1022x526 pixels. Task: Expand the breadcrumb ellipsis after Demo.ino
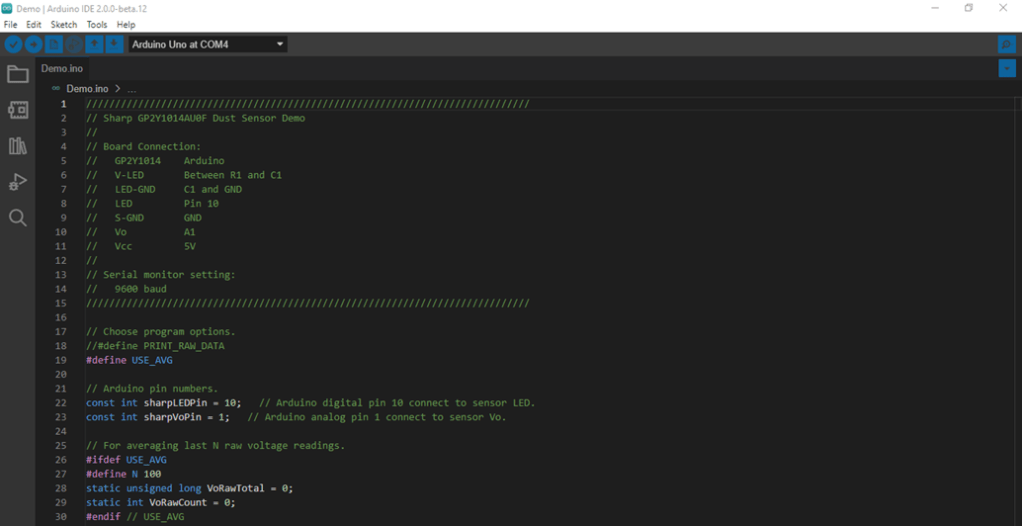pyautogui.click(x=131, y=89)
